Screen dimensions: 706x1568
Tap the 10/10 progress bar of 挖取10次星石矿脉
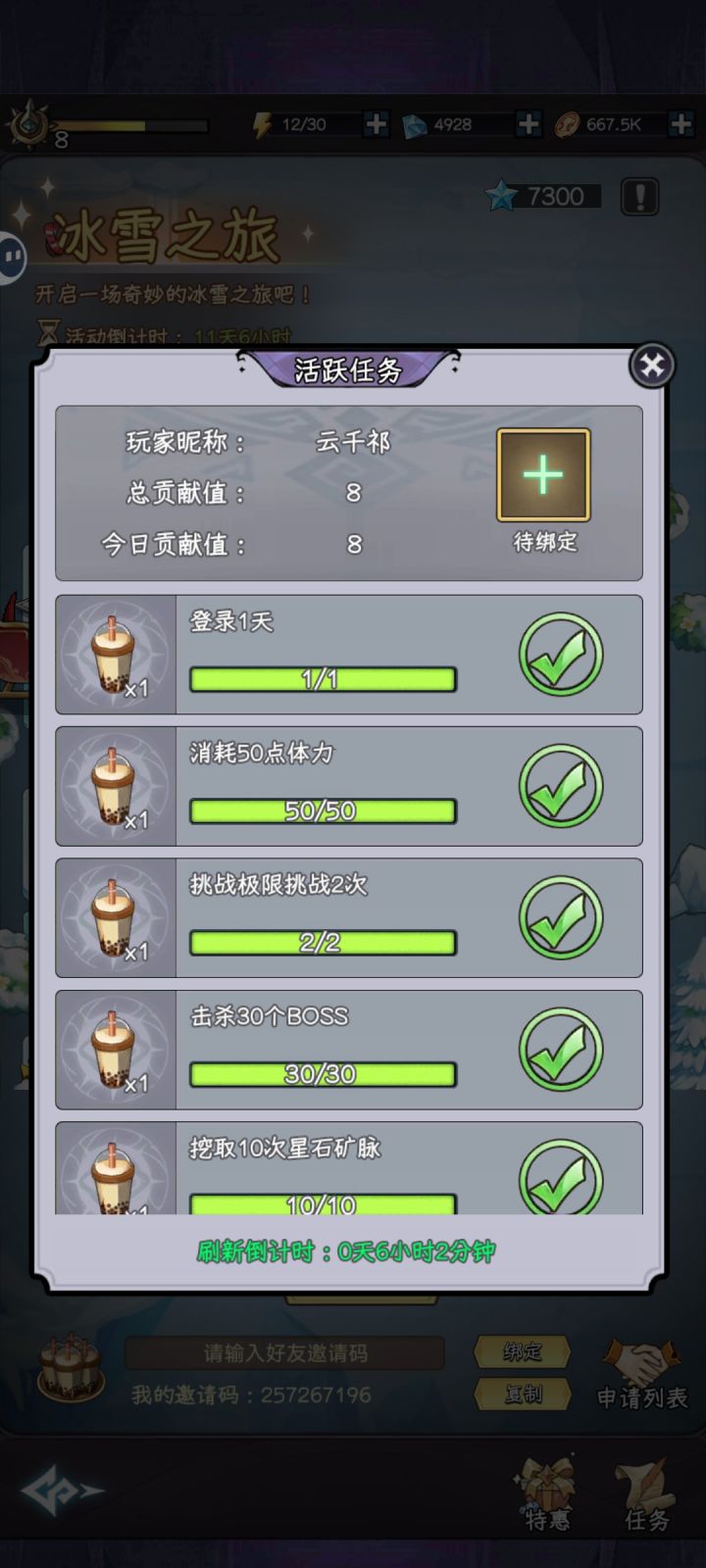click(323, 1203)
